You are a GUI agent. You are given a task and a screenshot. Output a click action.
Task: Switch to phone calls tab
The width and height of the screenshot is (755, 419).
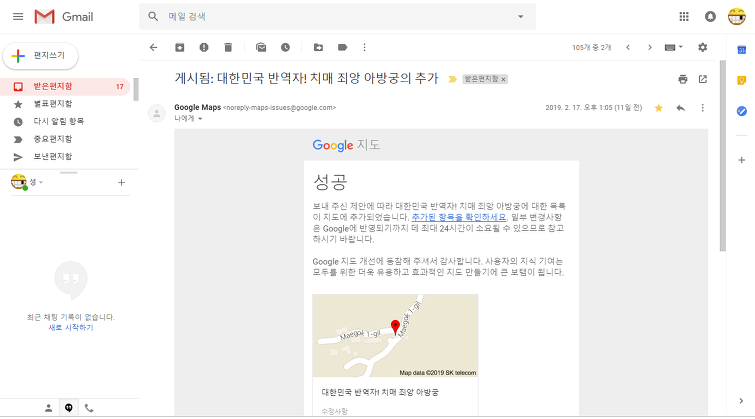pyautogui.click(x=89, y=408)
